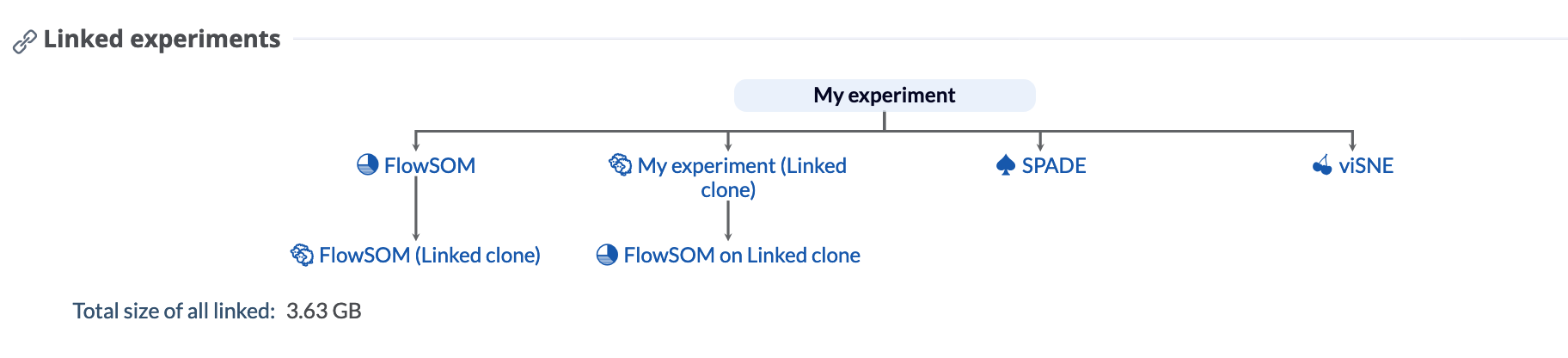Screen dimensions: 1568x358
Task: Open the FlowSOM (Linked clone) link
Action: point(430,255)
